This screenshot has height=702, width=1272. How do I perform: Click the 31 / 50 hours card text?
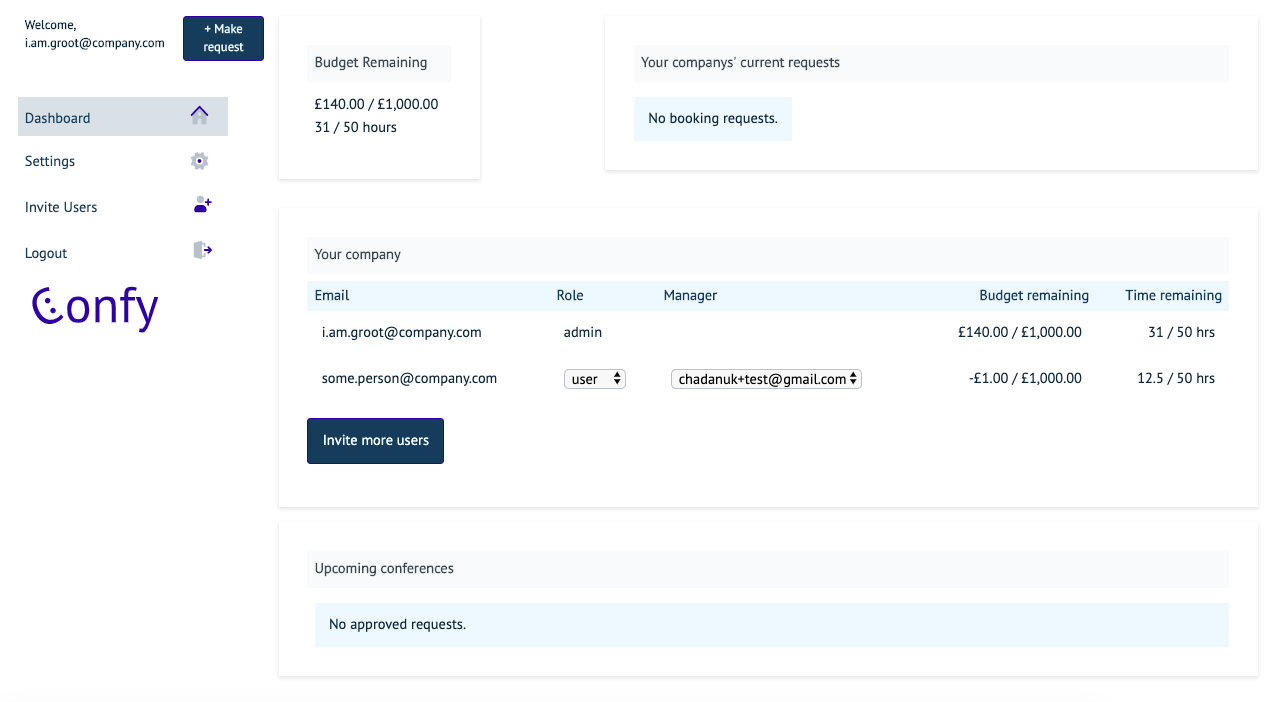pyautogui.click(x=356, y=127)
